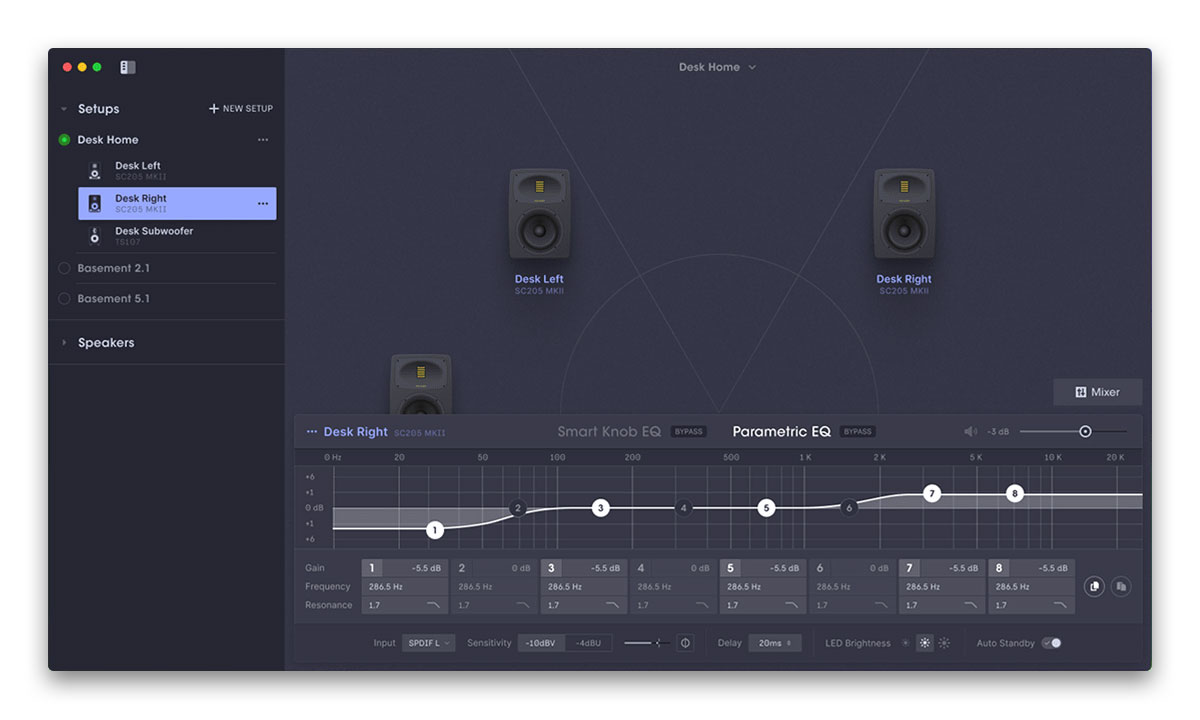The width and height of the screenshot is (1200, 720).
Task: Open Desk Home setup more options
Action: click(x=263, y=140)
